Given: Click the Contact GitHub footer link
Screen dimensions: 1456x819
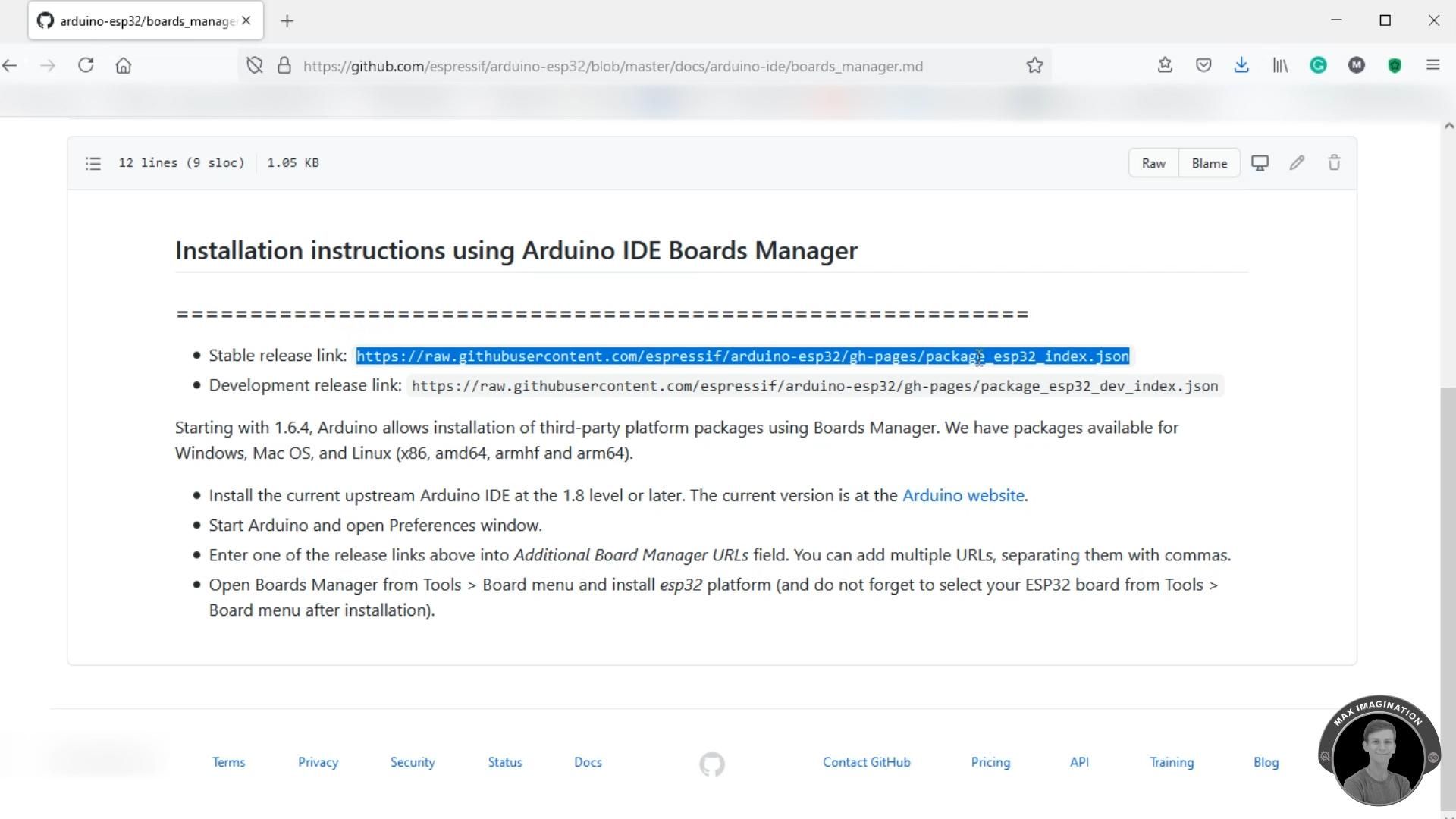Looking at the screenshot, I should (x=866, y=762).
